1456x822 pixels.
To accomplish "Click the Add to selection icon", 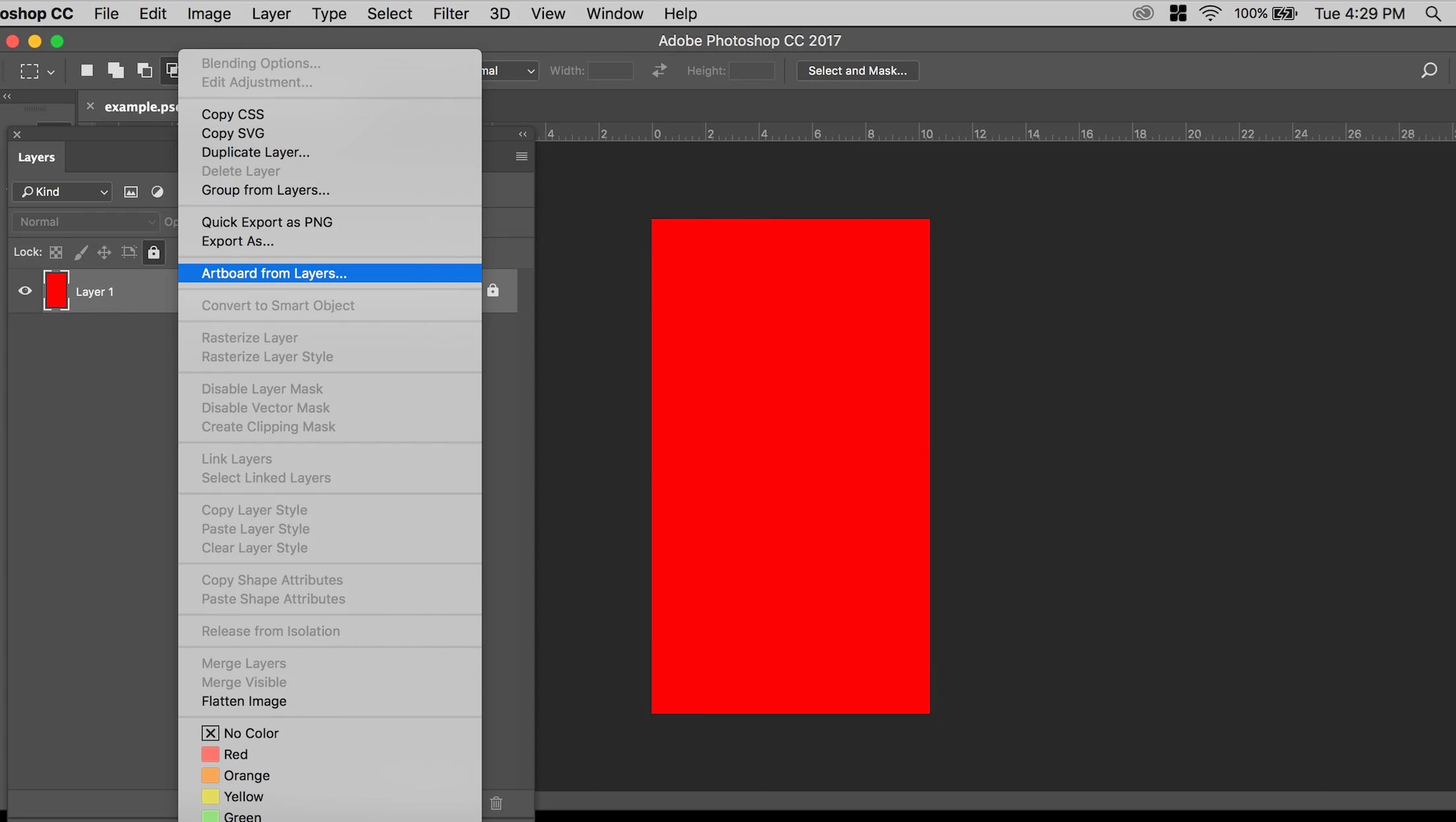I will point(116,71).
